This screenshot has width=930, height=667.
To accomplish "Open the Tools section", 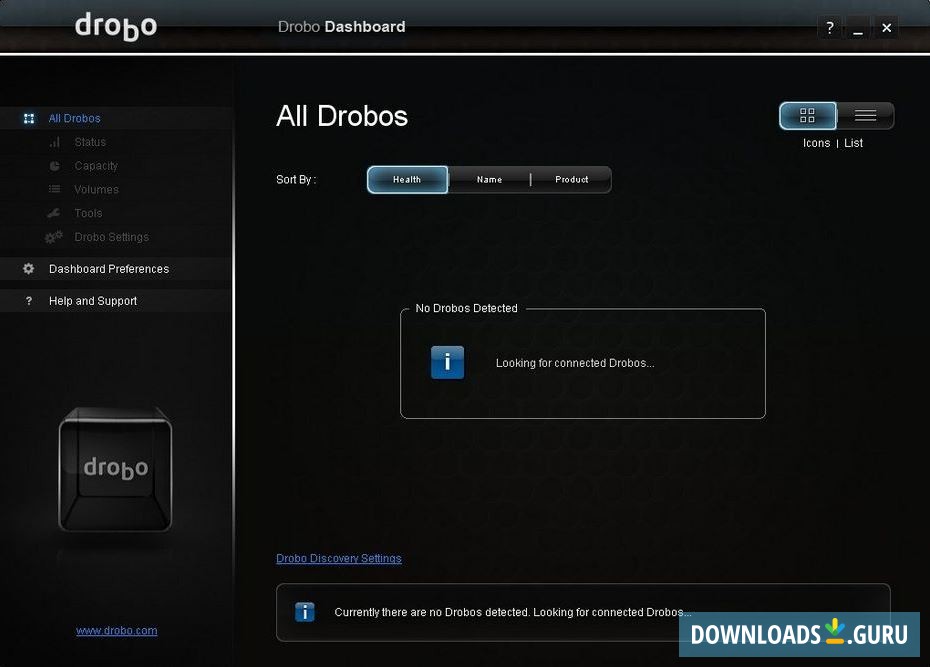I will [88, 213].
